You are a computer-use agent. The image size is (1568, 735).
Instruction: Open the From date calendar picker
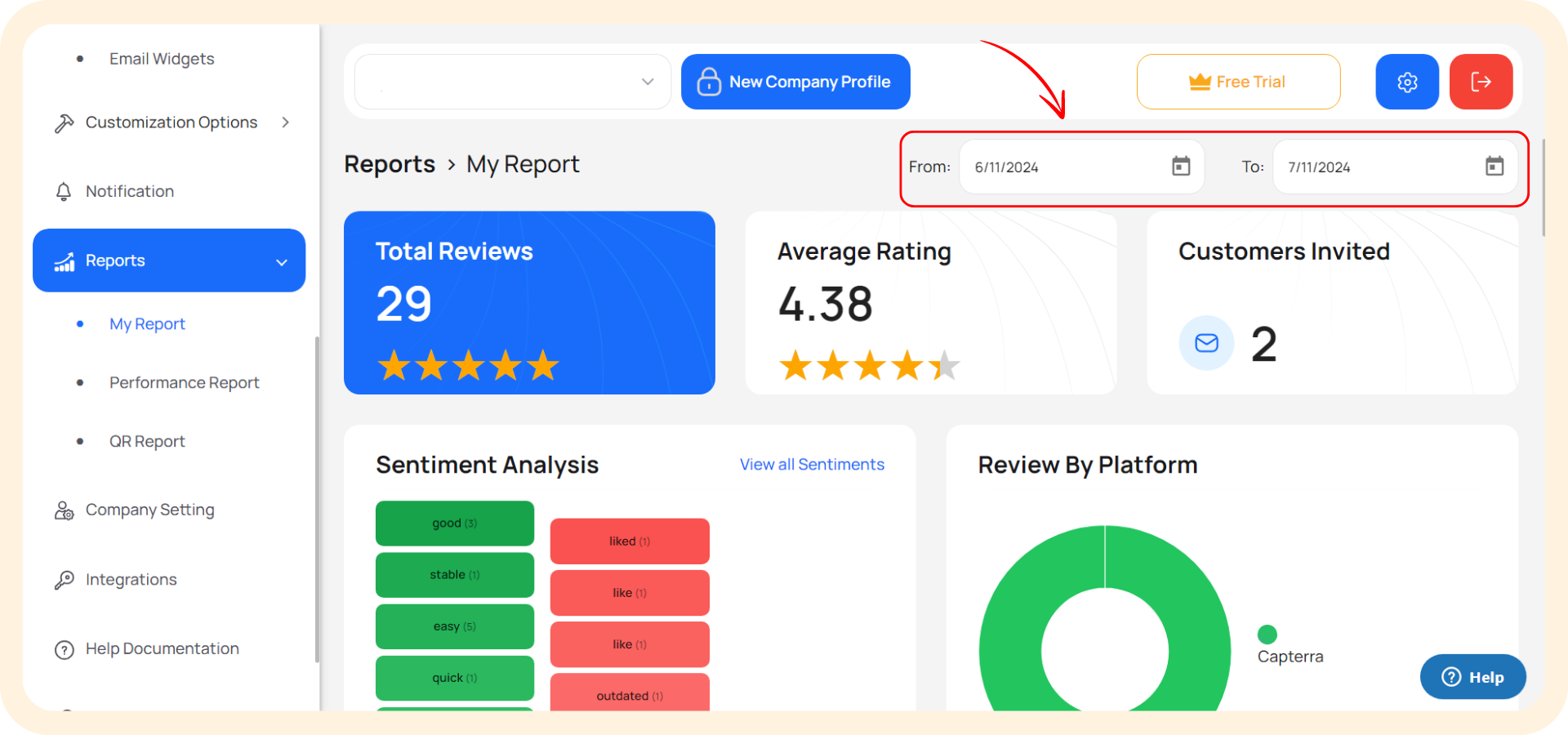(1181, 167)
